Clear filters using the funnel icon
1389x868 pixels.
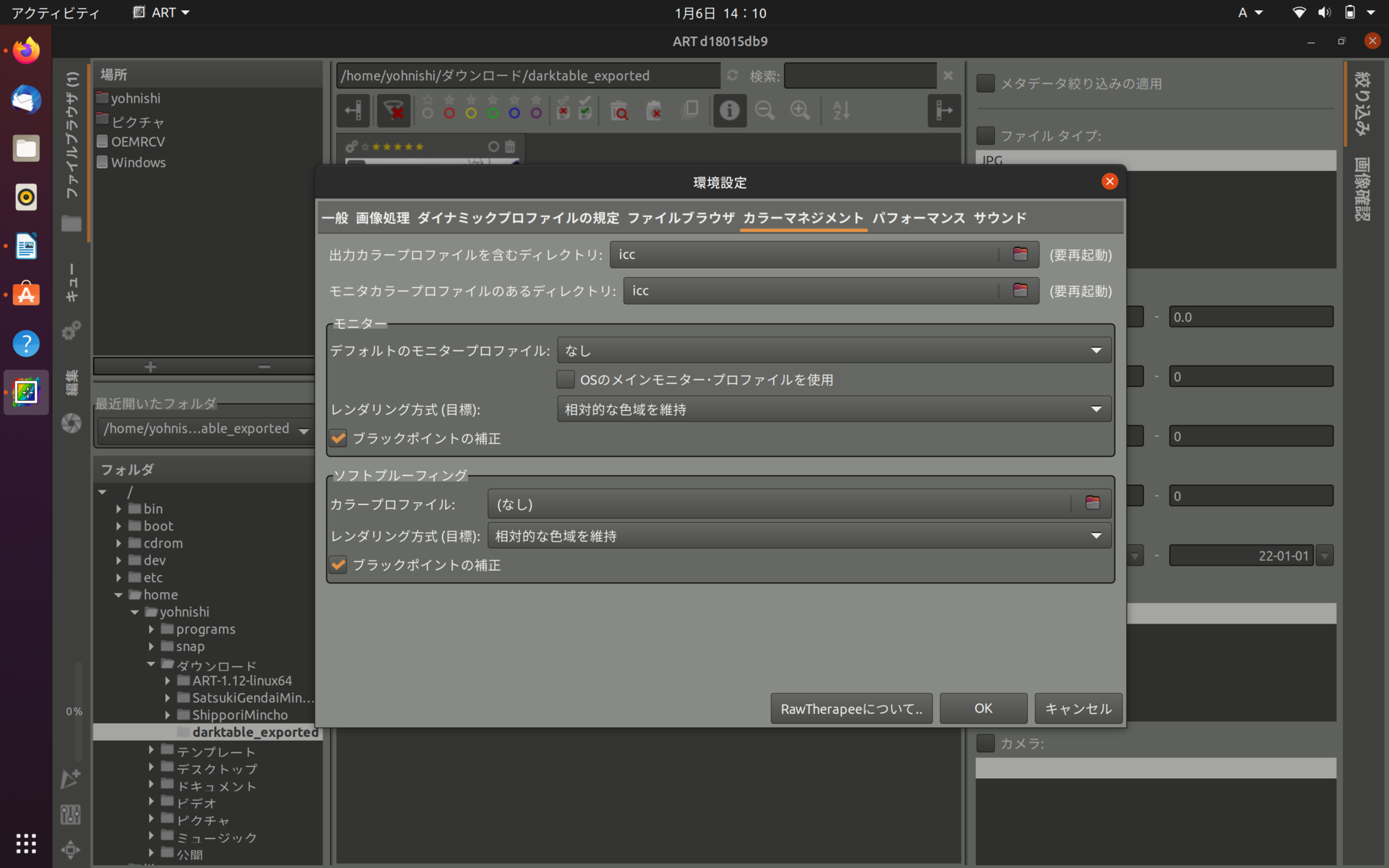click(x=394, y=110)
